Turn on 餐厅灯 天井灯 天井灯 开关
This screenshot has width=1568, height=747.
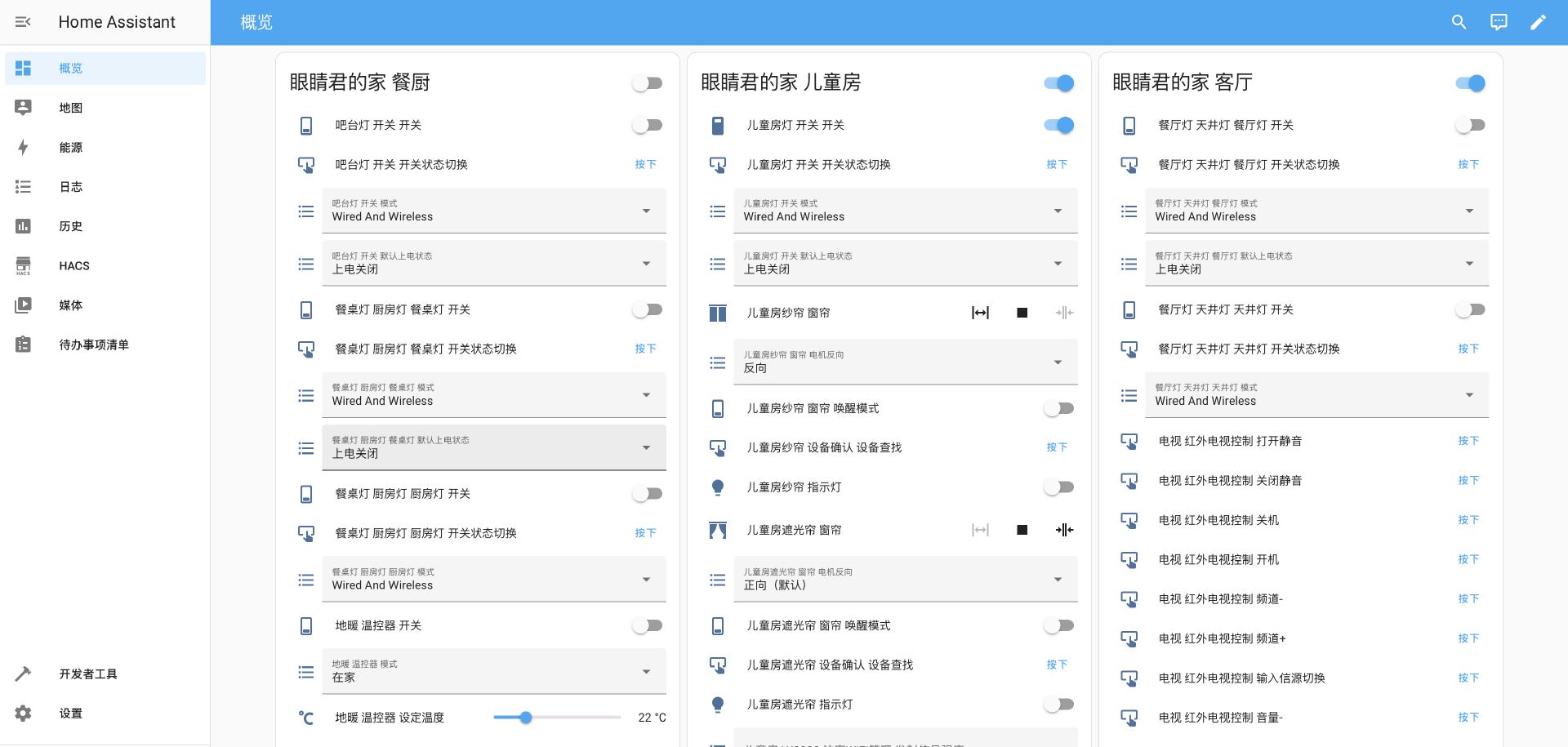1471,309
